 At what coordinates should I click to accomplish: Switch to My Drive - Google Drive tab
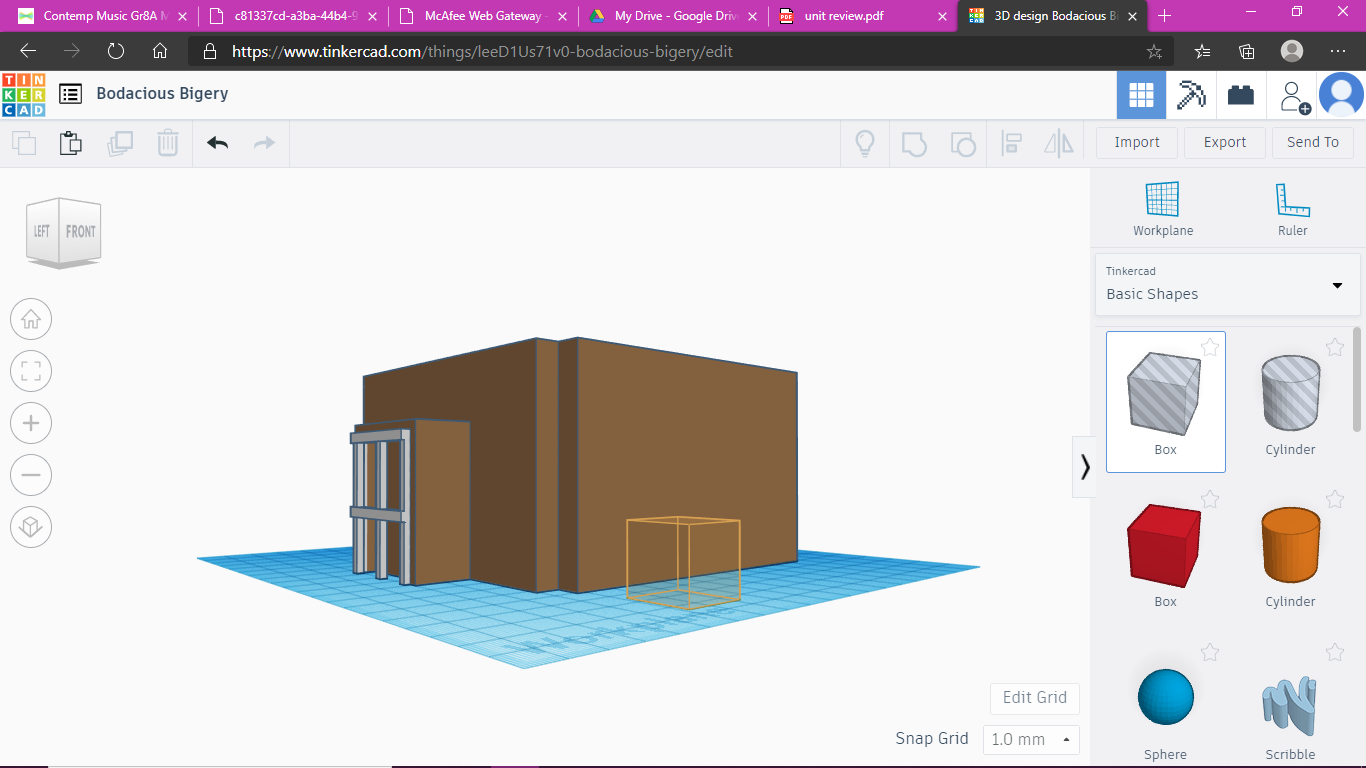pos(672,16)
